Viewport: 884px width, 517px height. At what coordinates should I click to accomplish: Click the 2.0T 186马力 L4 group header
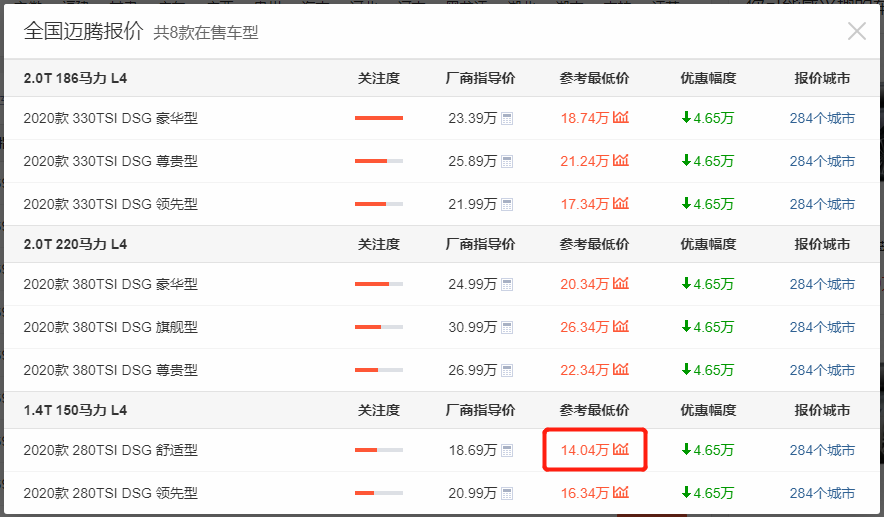pos(75,78)
